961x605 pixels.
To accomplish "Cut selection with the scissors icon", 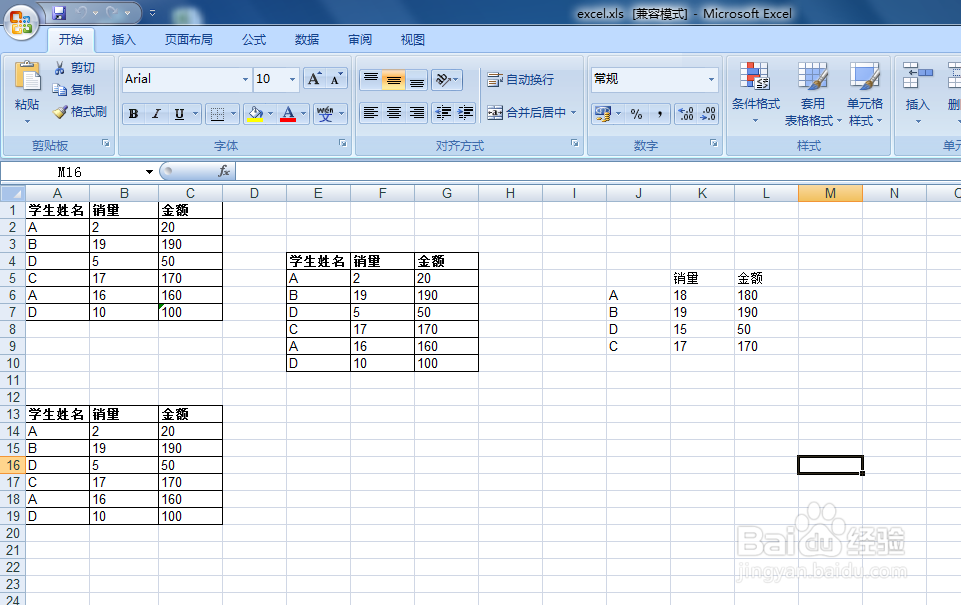I will pos(59,68).
